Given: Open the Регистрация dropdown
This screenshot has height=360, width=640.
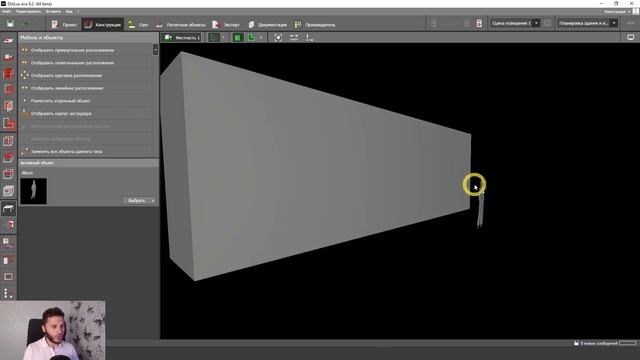Looking at the screenshot, I should pos(617,11).
